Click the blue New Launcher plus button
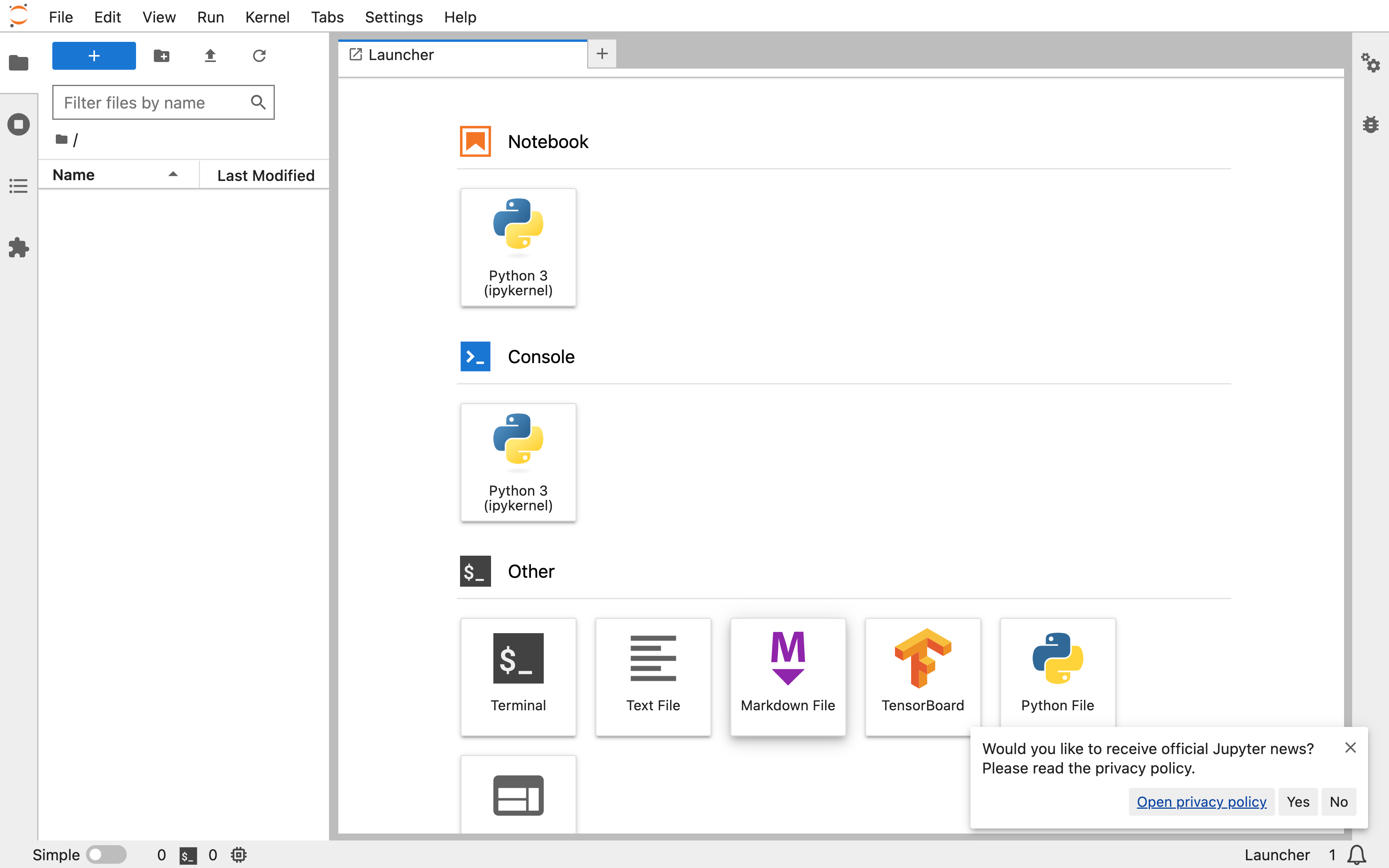Image resolution: width=1389 pixels, height=868 pixels. coord(94,56)
